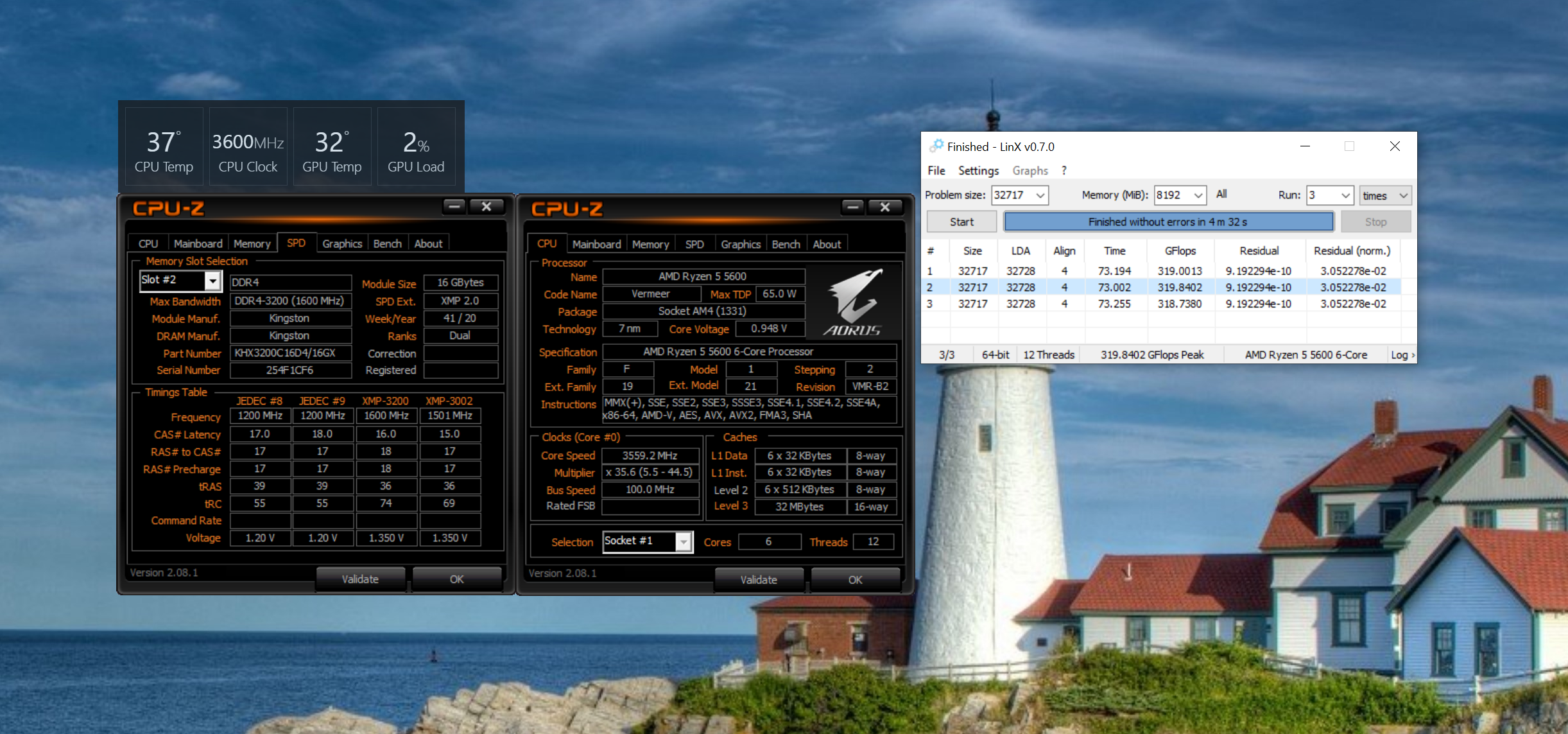The width and height of the screenshot is (1568, 734).
Task: Expand the Problem size combo box
Action: (x=1040, y=195)
